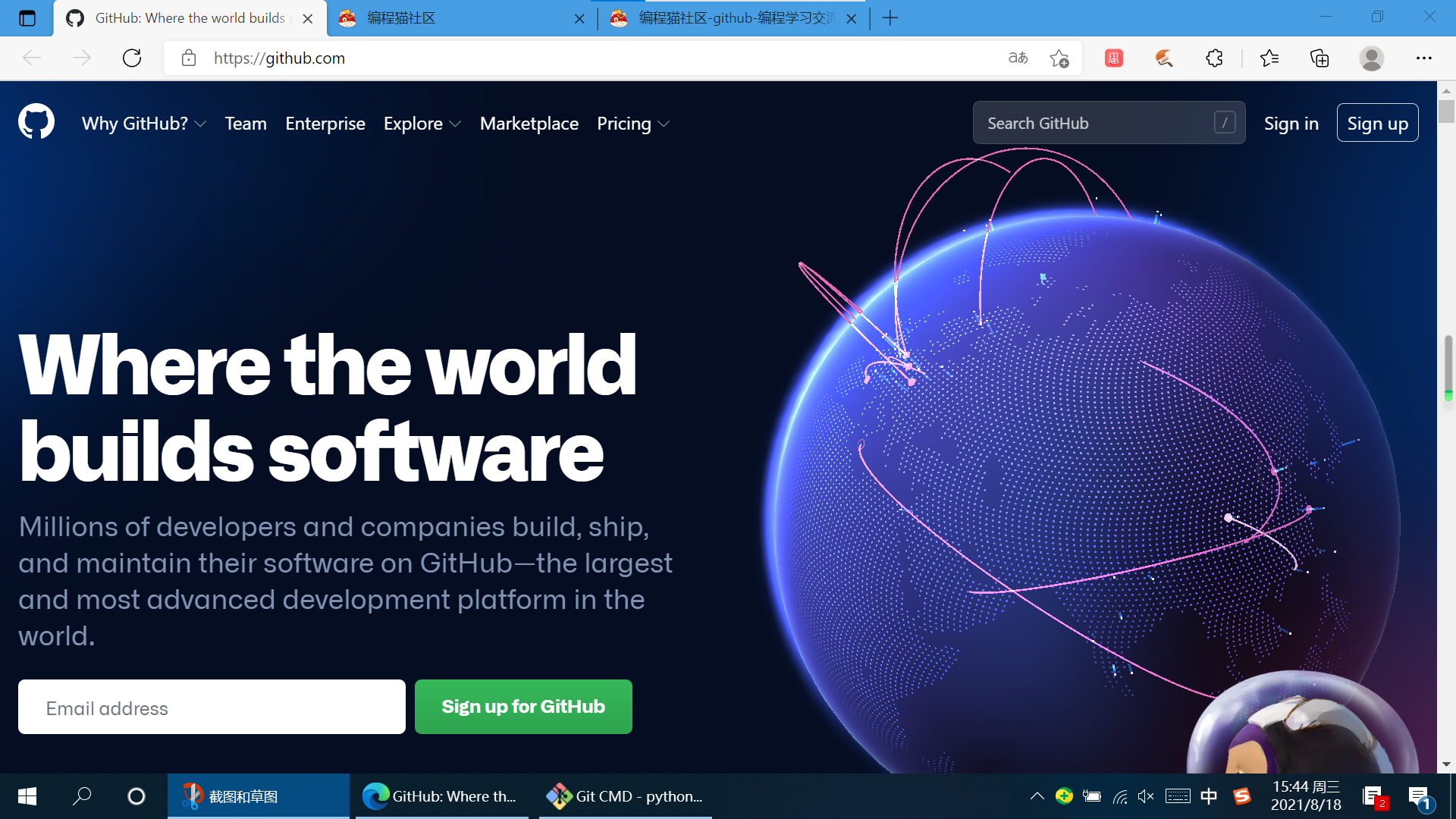This screenshot has height=819, width=1456.
Task: Open 截图和草图 app from taskbar
Action: tap(259, 796)
